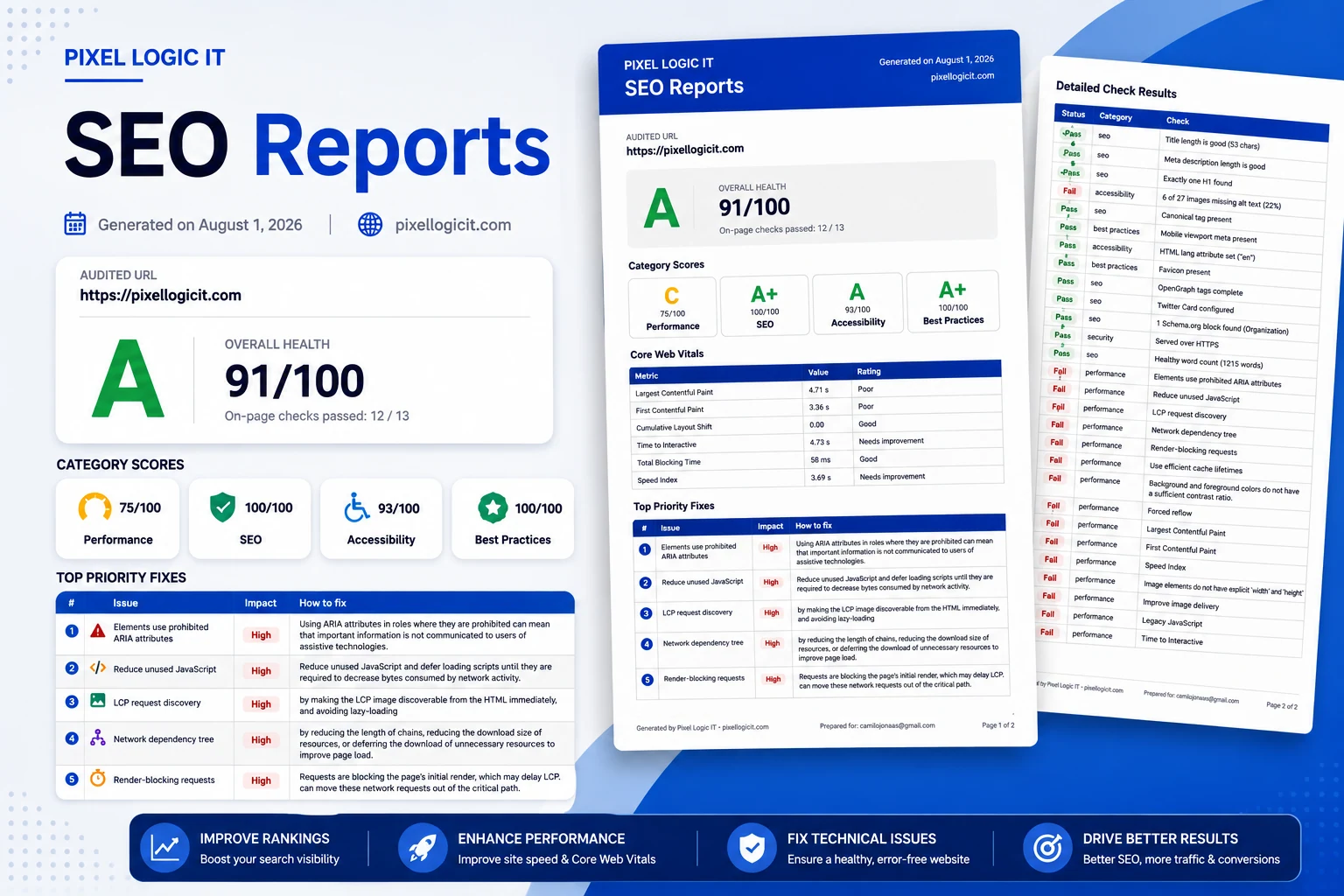Open audited URL link on report page one
This screenshot has height=896, width=1344.
685,150
